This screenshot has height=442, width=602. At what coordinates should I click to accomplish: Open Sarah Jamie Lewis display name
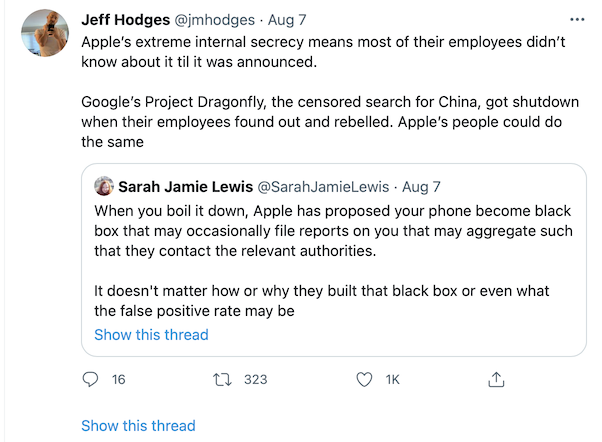185,187
